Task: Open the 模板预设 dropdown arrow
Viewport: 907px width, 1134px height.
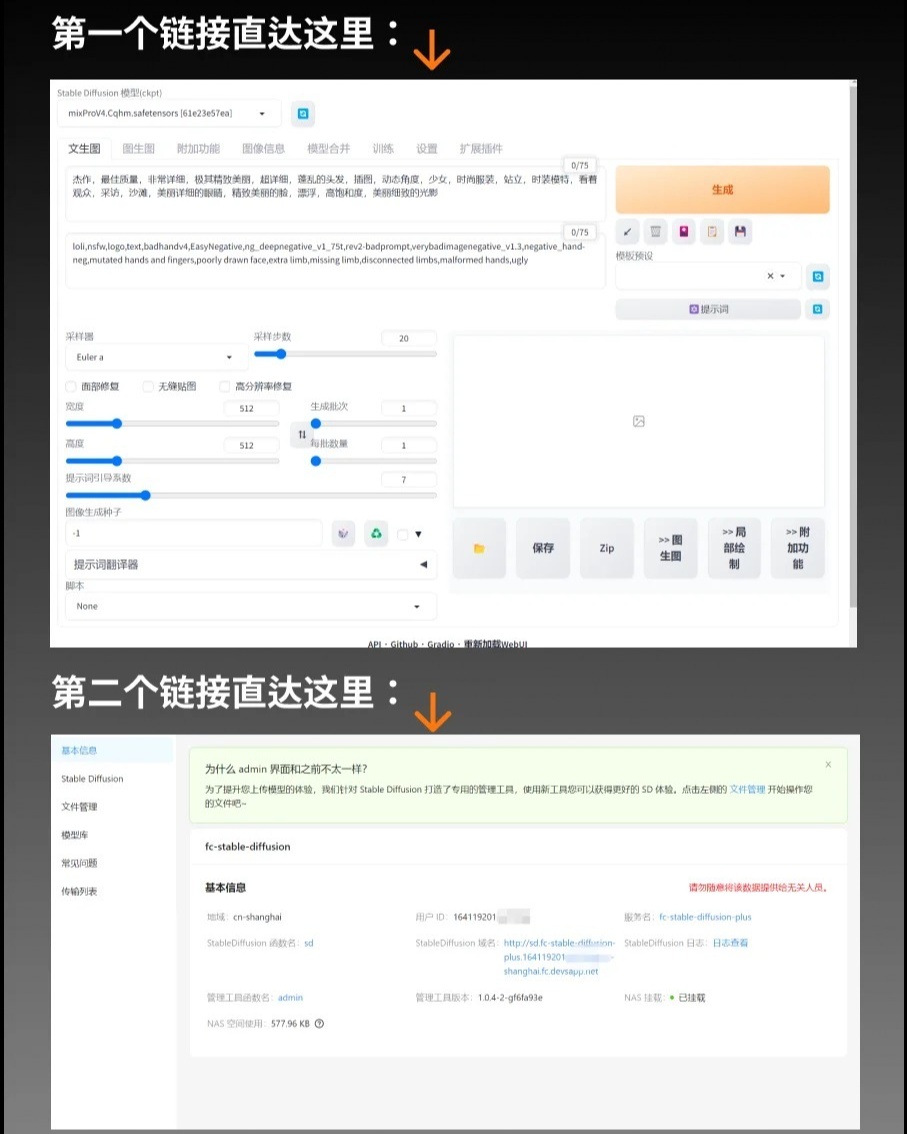Action: pos(783,276)
